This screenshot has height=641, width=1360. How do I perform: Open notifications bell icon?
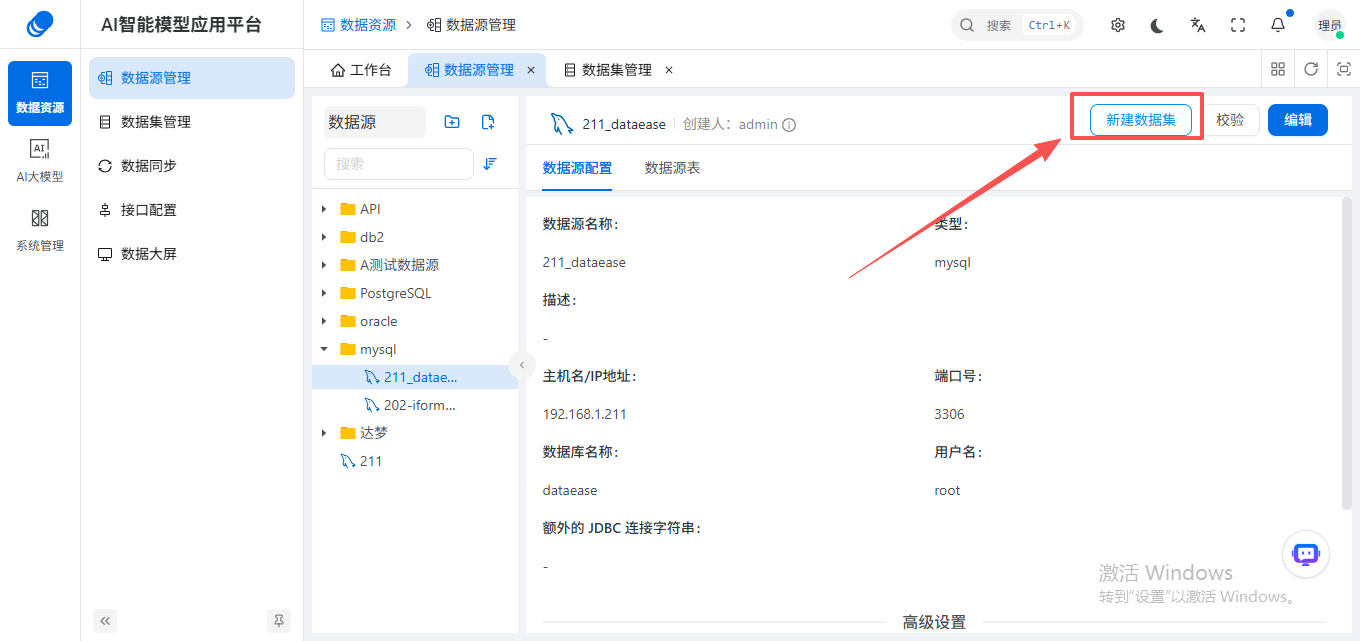click(x=1278, y=25)
